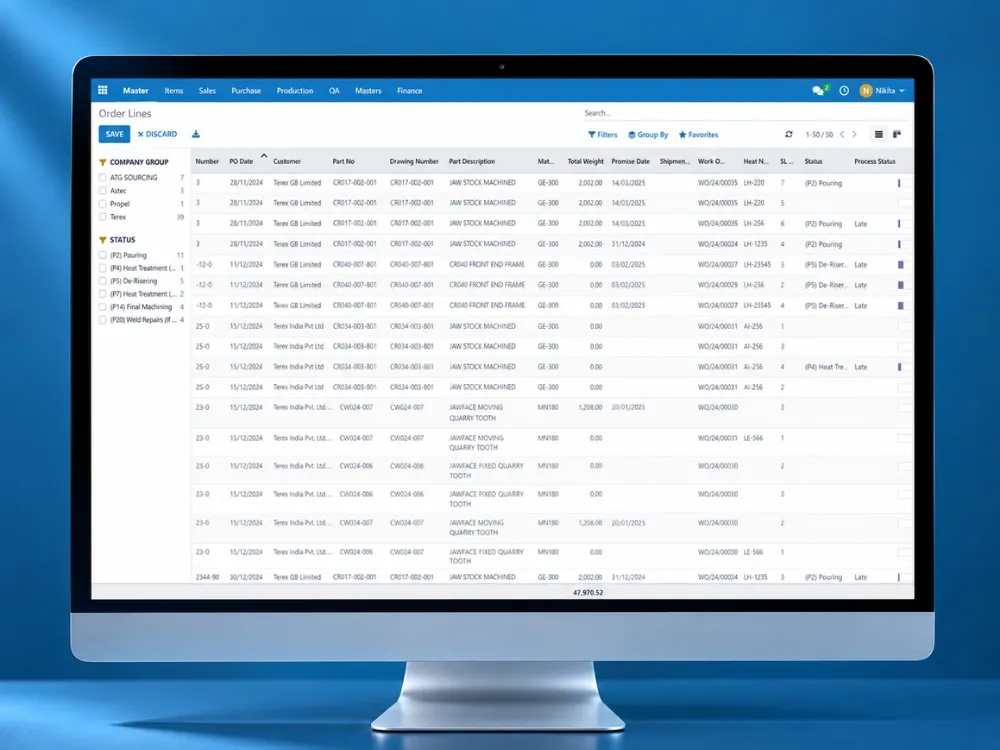Open the QA menu
Viewport: 1000px width, 750px height.
pyautogui.click(x=334, y=91)
